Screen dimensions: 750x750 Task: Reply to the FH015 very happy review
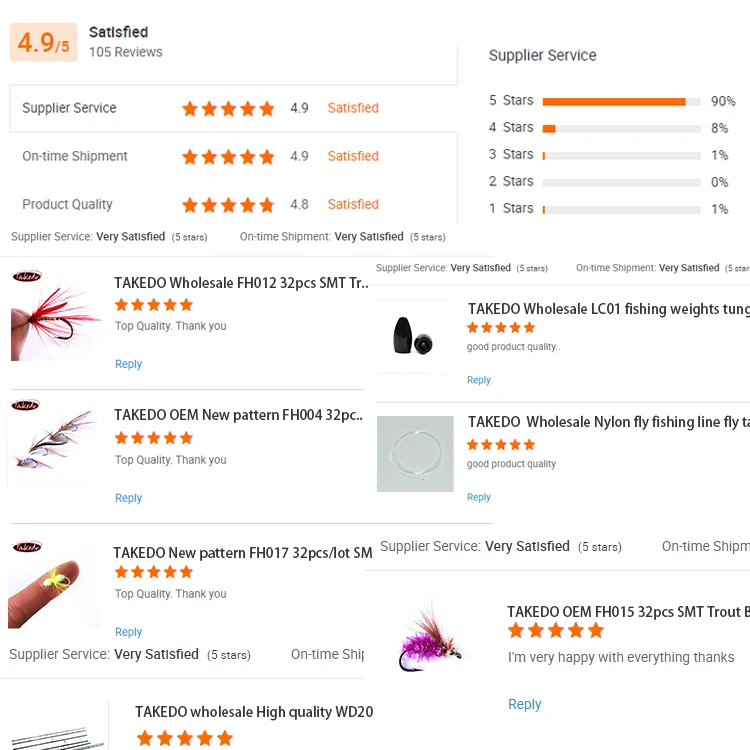524,705
